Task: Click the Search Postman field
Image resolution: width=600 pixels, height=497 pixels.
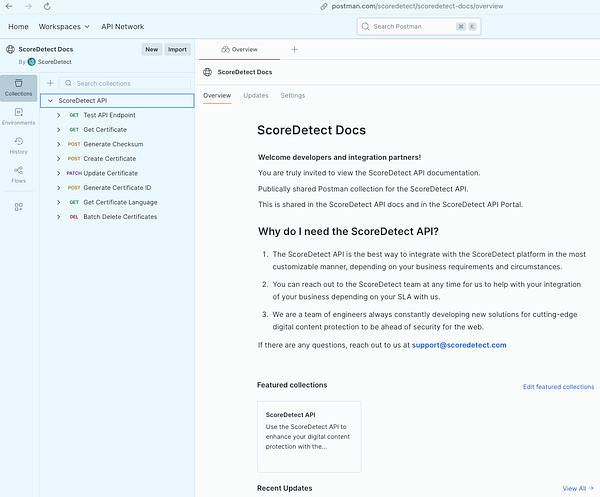Action: click(x=419, y=26)
